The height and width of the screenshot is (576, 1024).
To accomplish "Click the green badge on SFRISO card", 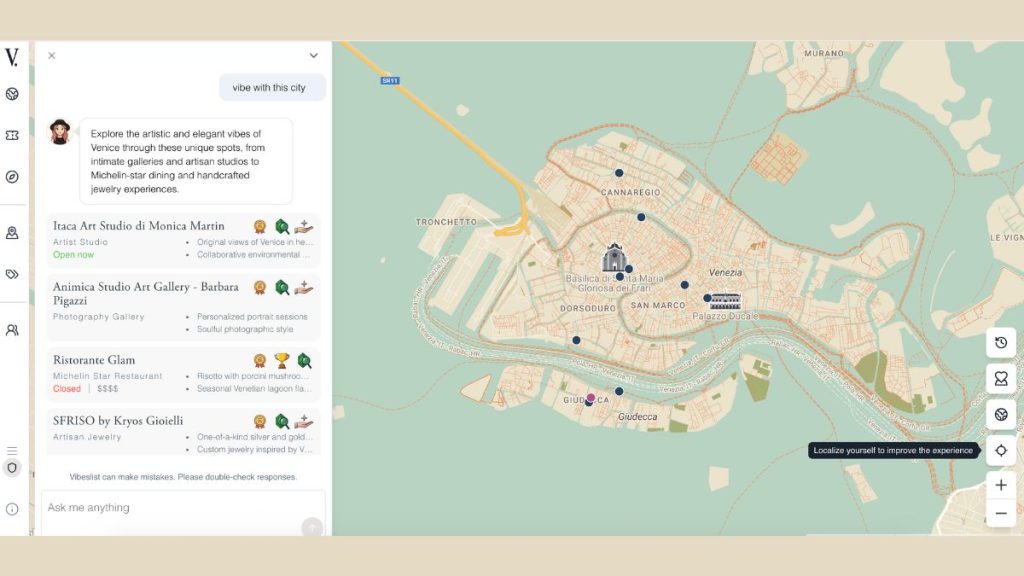I will 281,421.
